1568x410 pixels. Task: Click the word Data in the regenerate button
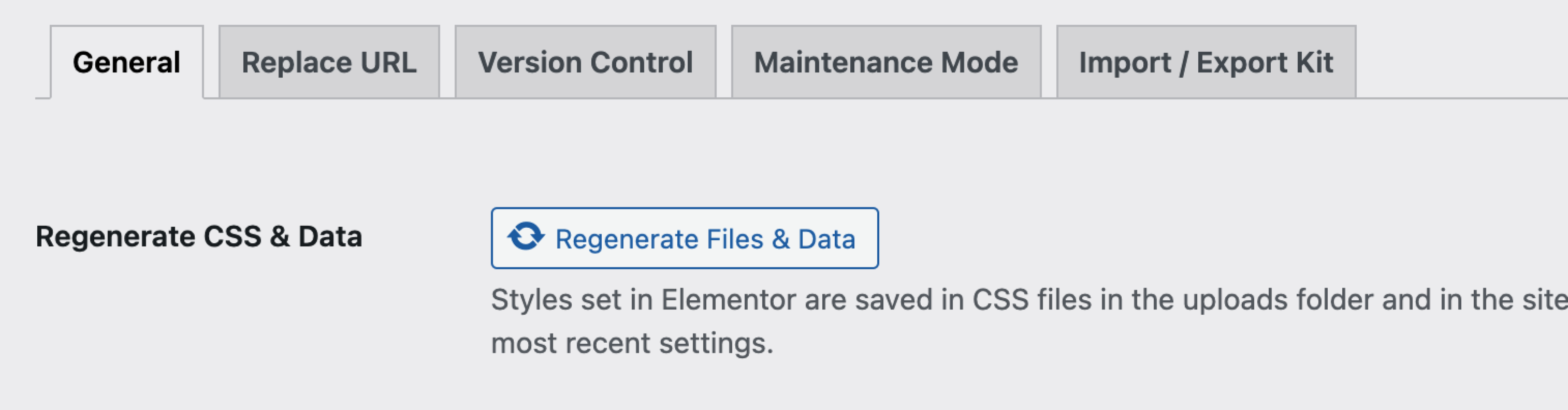[826, 239]
